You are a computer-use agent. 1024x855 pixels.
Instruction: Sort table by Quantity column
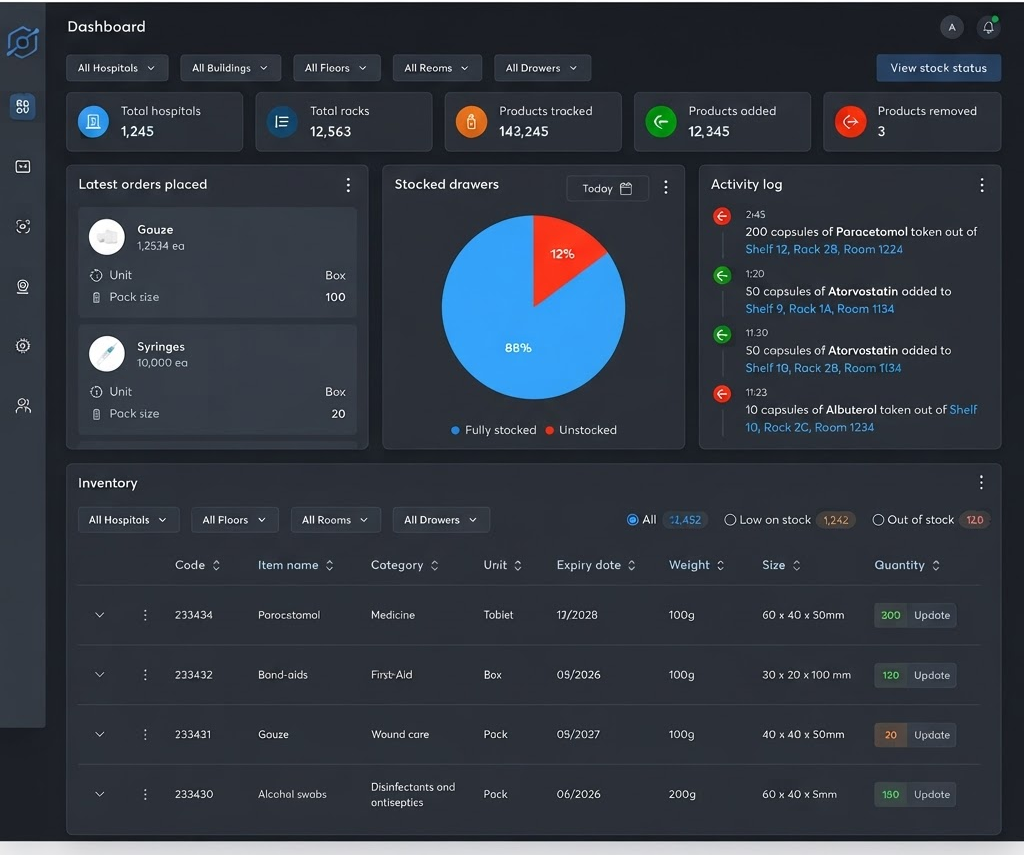[907, 565]
